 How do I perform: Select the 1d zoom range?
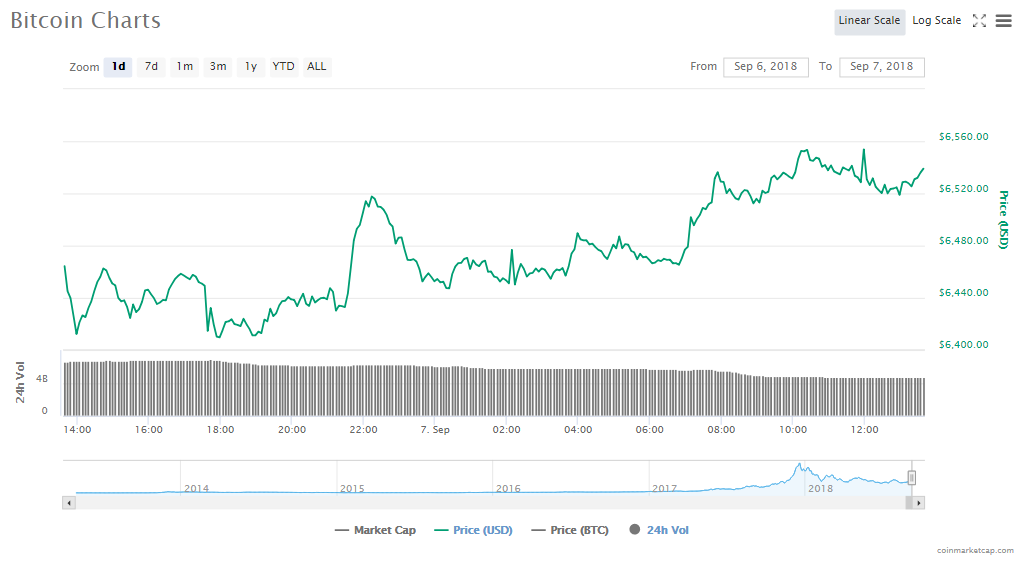[118, 67]
